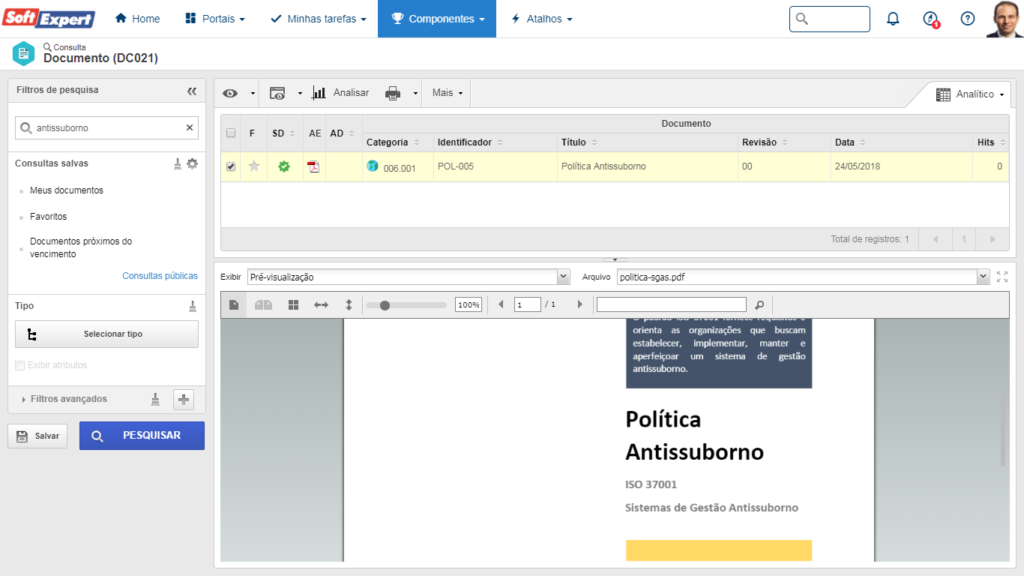The height and width of the screenshot is (576, 1024).
Task: Toggle the select-all checkbox in table header
Action: [x=231, y=133]
